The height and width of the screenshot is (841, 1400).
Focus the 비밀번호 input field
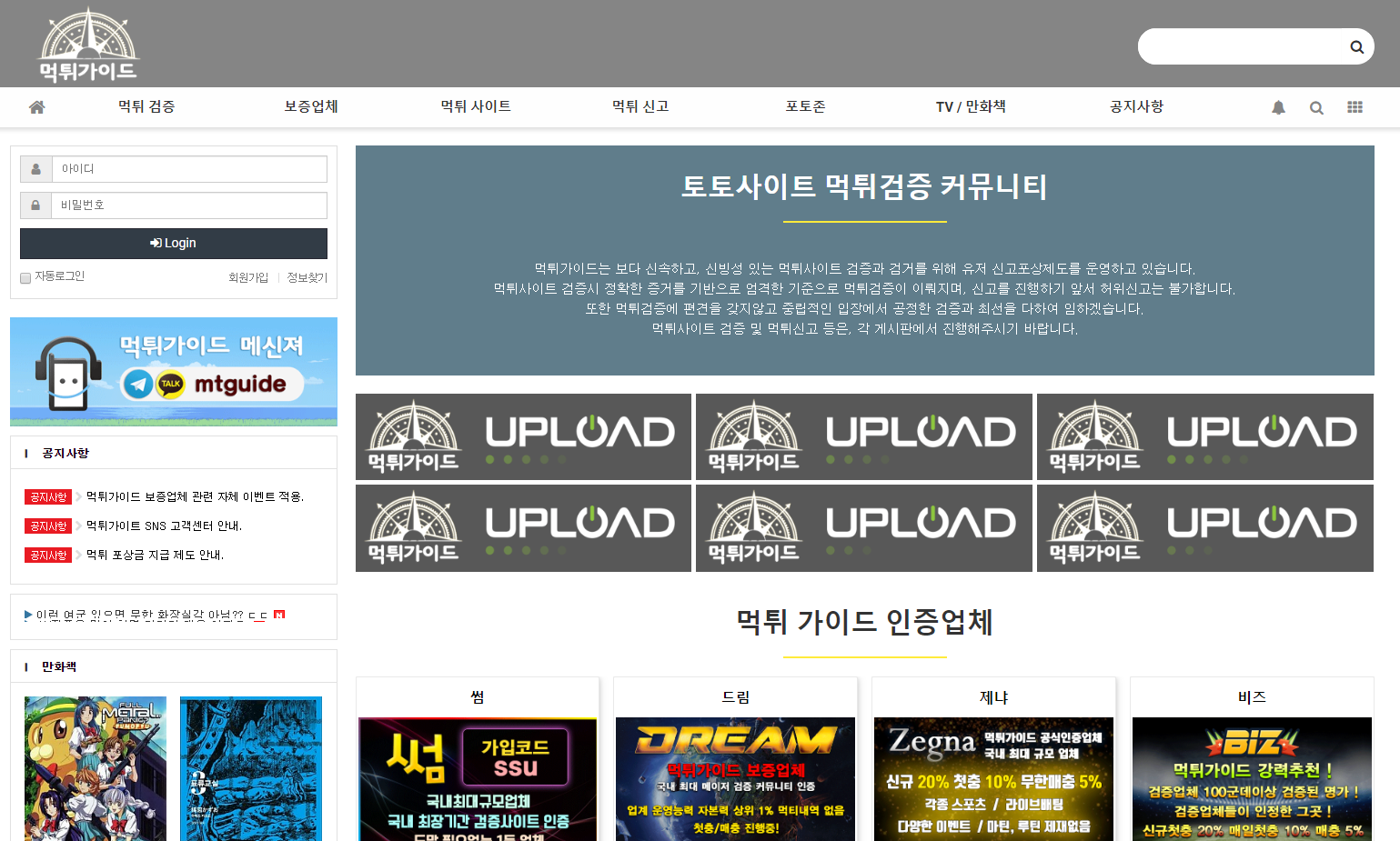point(189,205)
